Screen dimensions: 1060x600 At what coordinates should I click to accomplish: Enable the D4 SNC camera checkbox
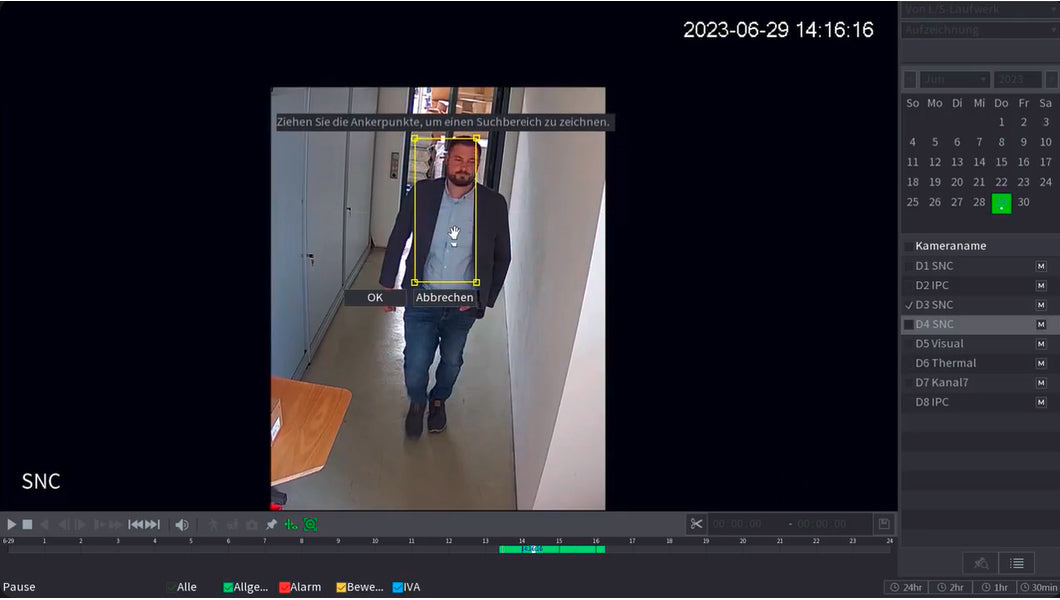909,325
